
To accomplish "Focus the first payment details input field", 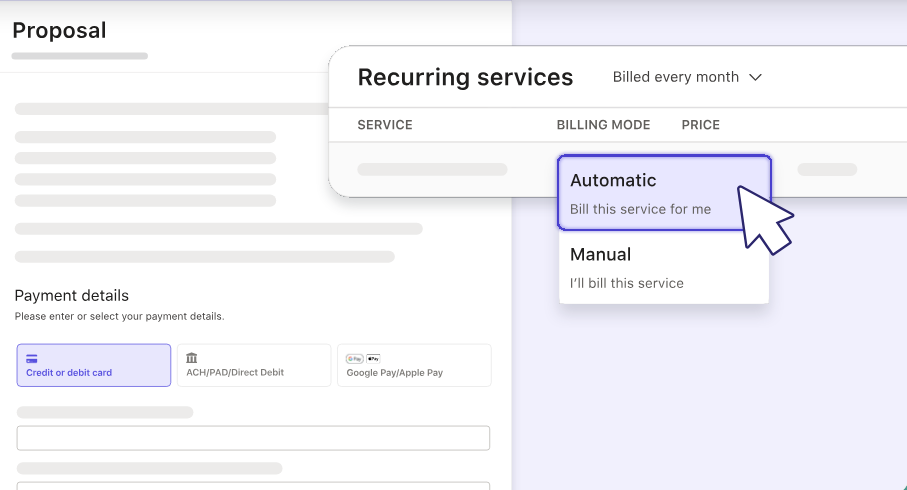I will click(x=253, y=438).
